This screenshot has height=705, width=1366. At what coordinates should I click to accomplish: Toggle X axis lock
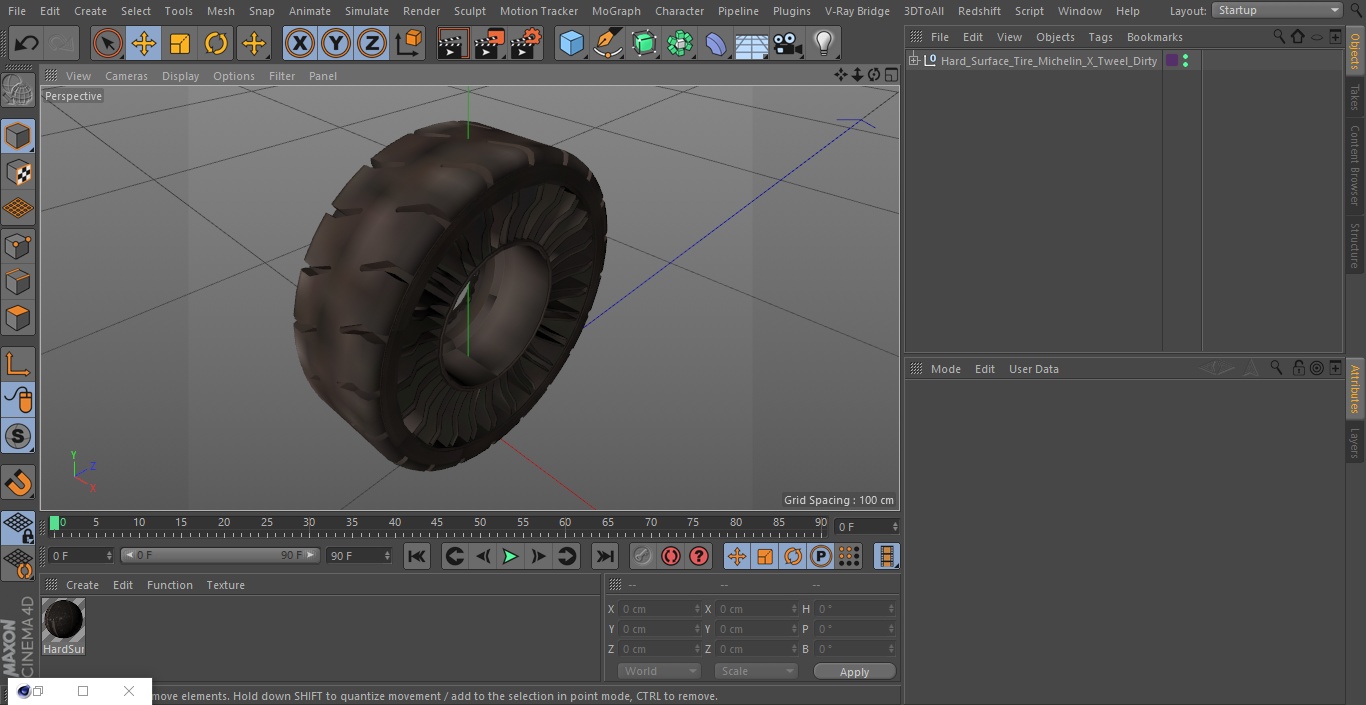click(300, 43)
